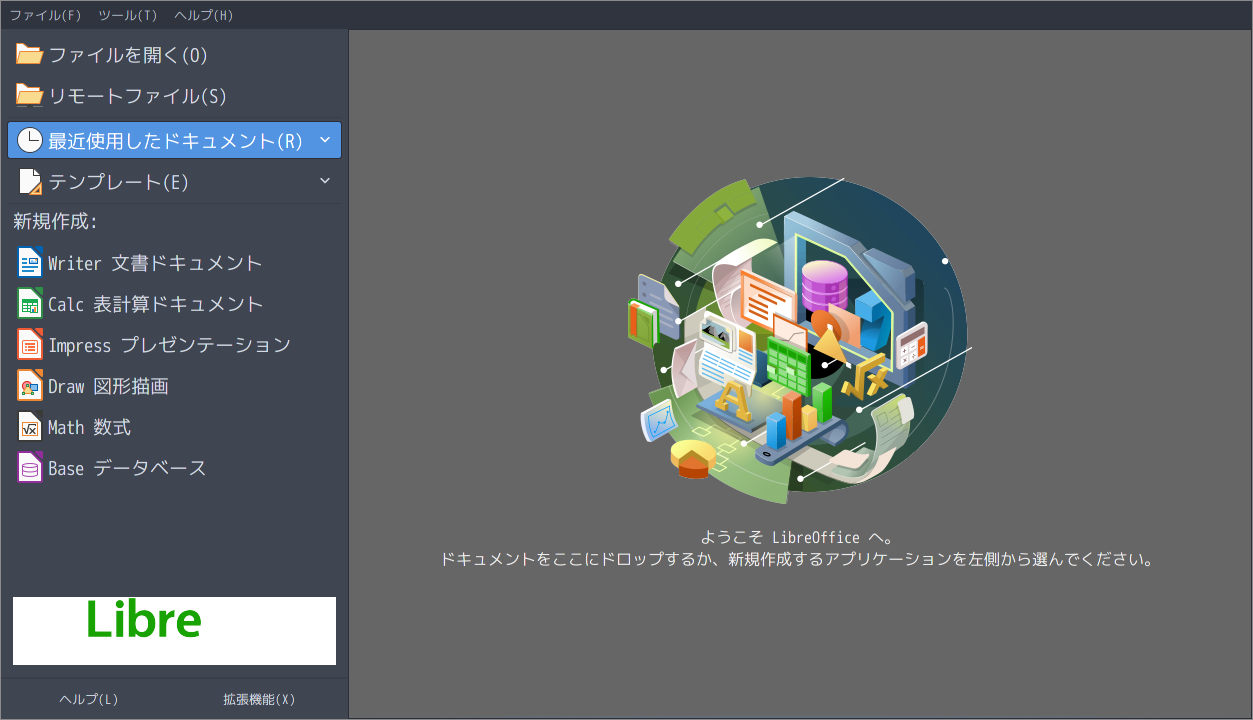Show テンプレート(E) list
Screen dimensions: 1253x720
tap(119, 182)
